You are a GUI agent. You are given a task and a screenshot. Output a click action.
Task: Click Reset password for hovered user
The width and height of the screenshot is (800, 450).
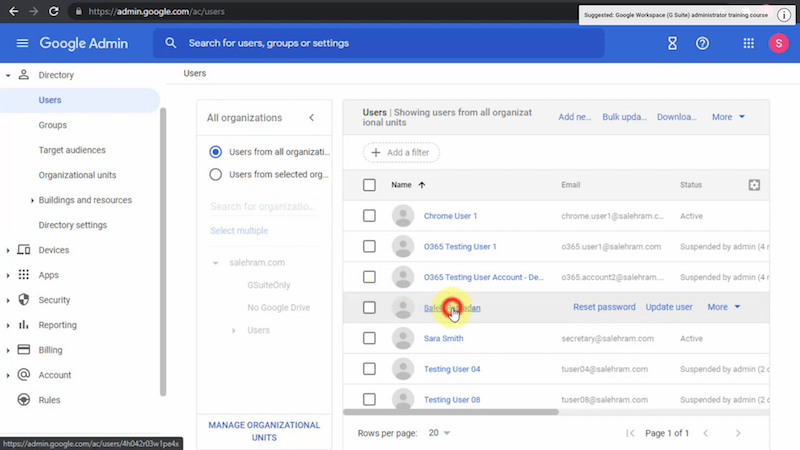tap(604, 307)
